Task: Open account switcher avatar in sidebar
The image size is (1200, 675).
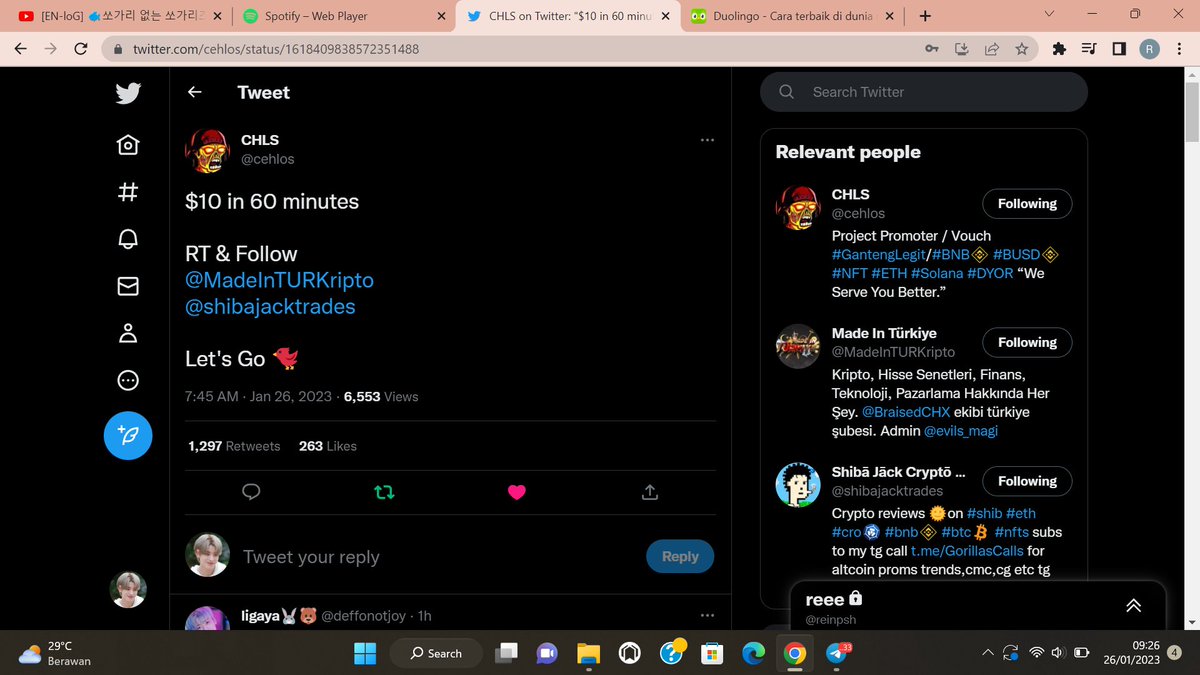Action: (x=128, y=590)
